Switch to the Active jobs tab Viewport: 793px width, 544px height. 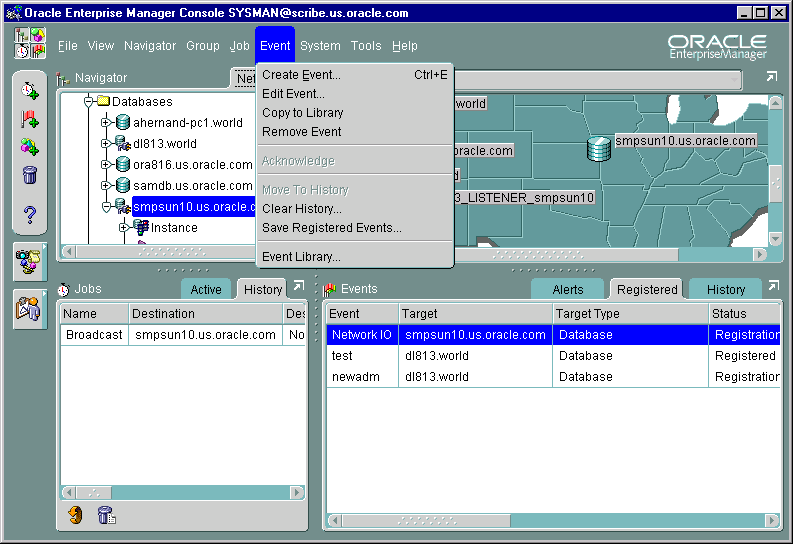[206, 290]
